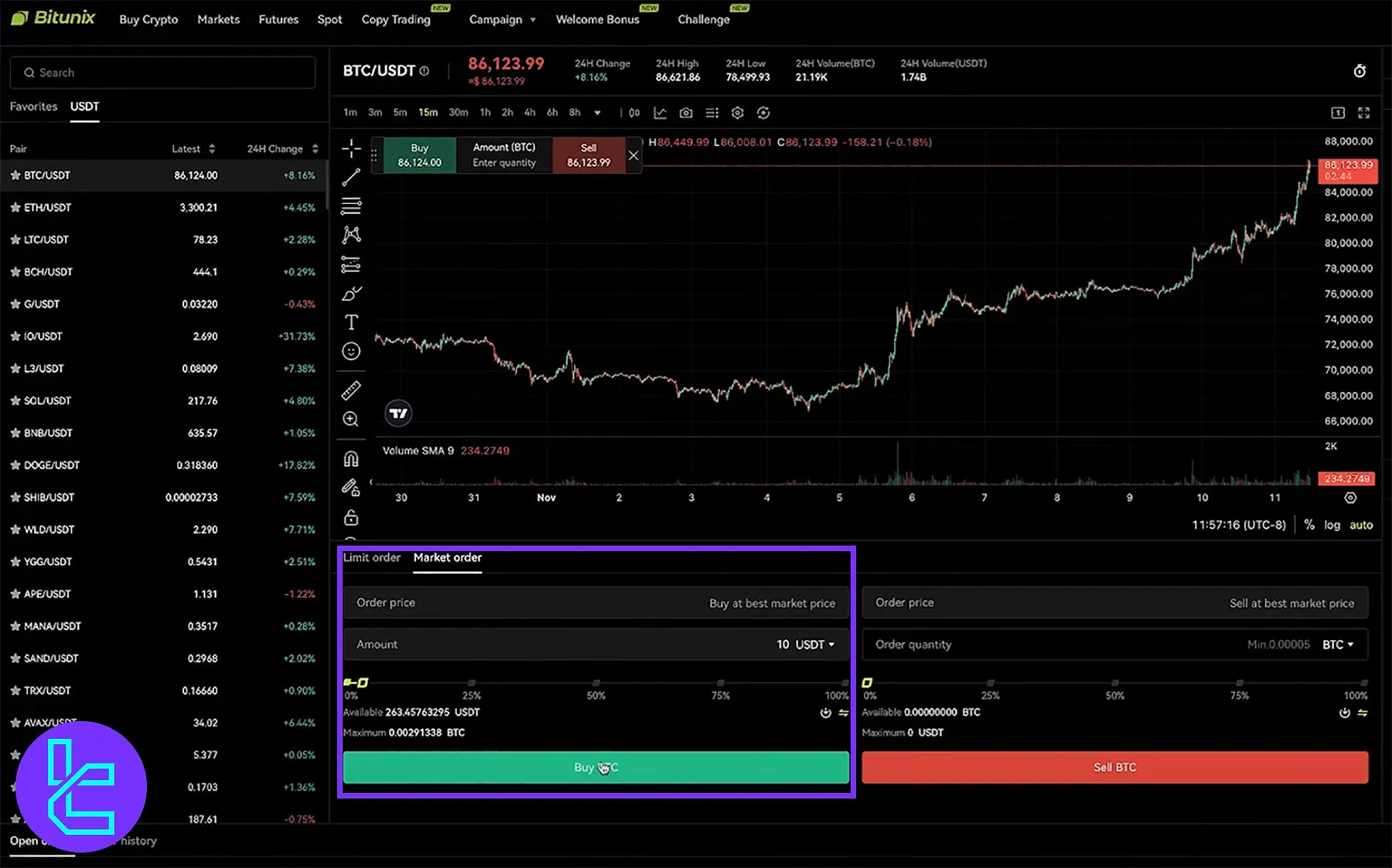The height and width of the screenshot is (868, 1392).
Task: Change the sell quantity unit from BTC
Action: [x=1338, y=645]
